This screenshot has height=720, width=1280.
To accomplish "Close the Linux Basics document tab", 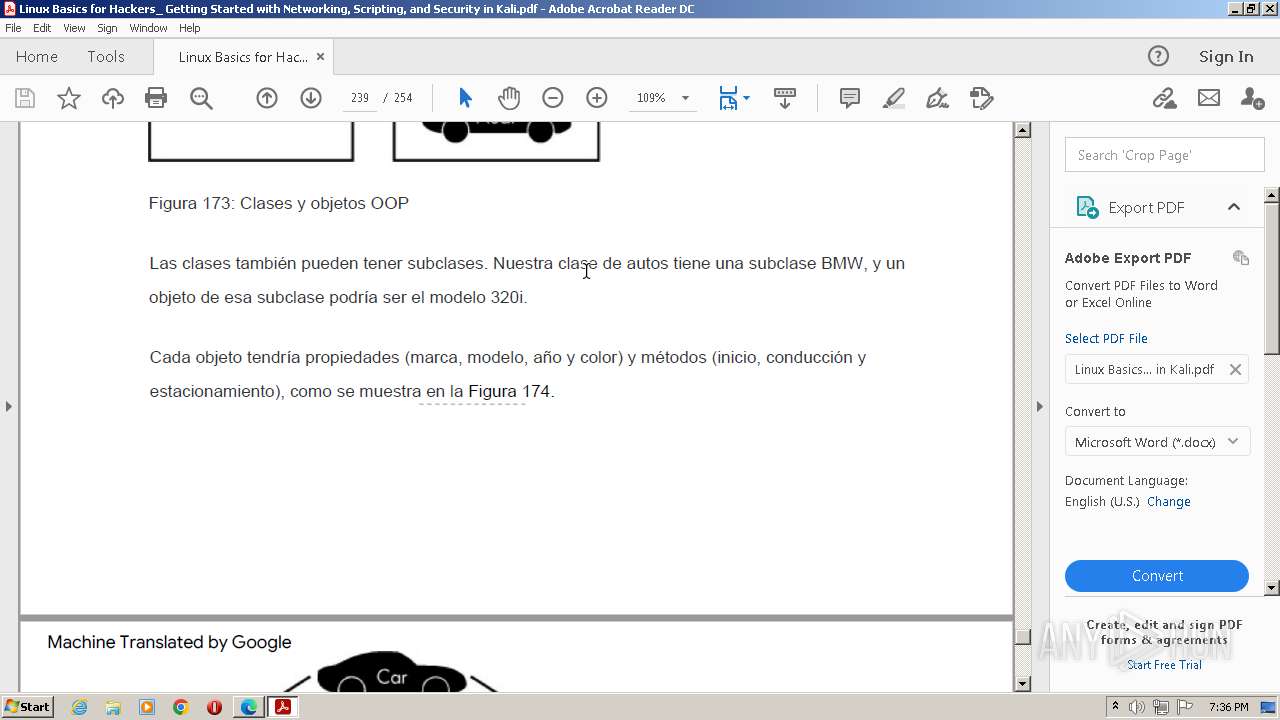I will 320,56.
